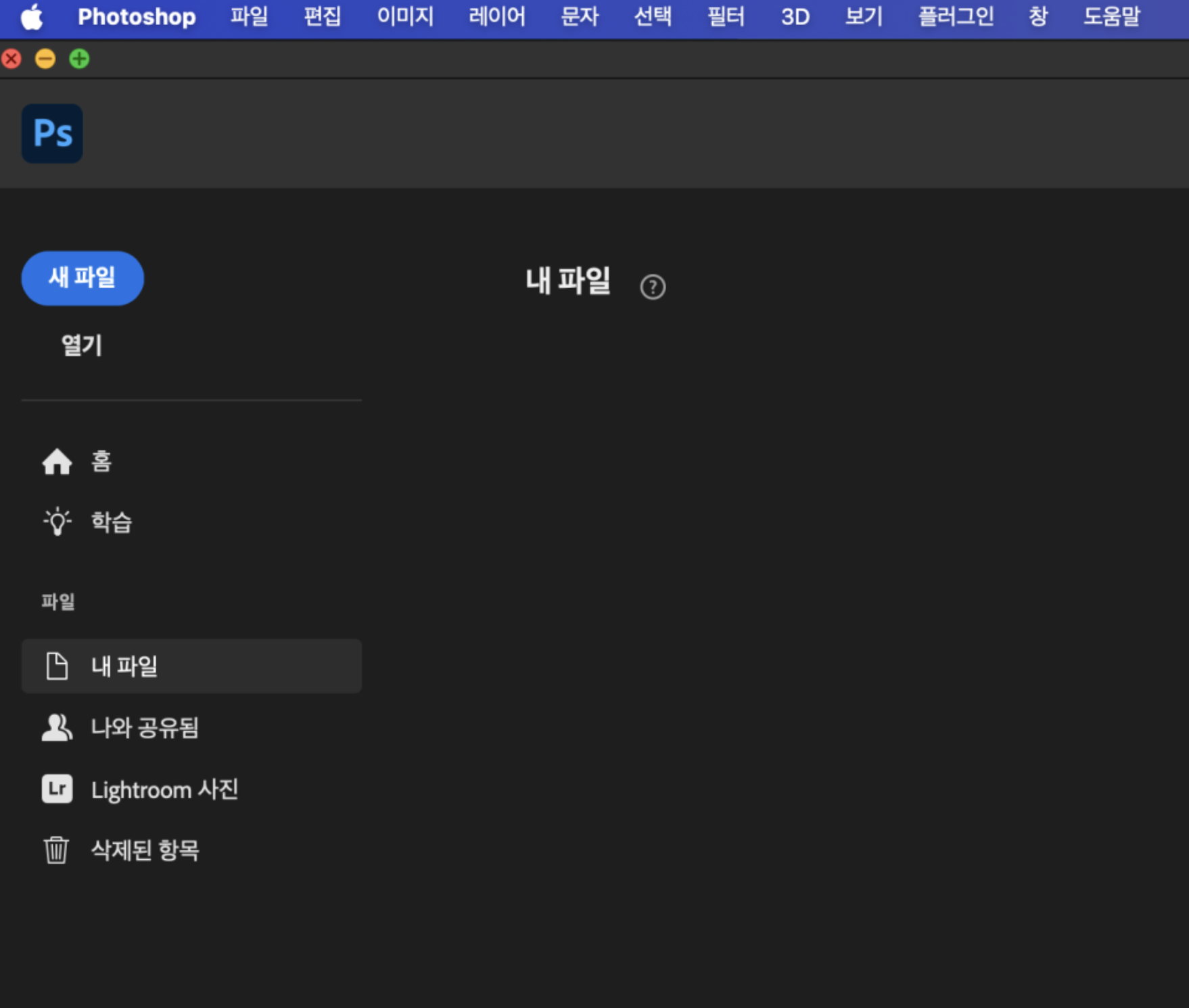Image resolution: width=1189 pixels, height=1008 pixels.
Task: Open the 플러그인 menu
Action: [x=956, y=16]
